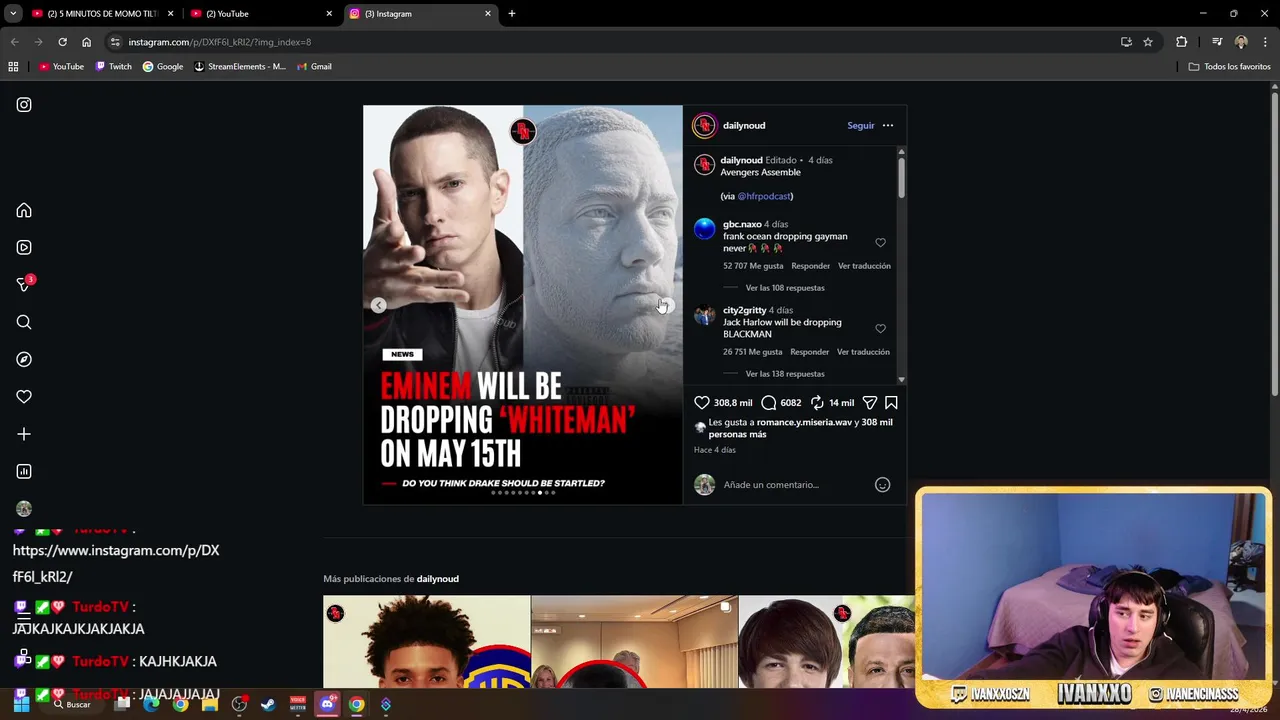
Task: Like the post with the heart icon
Action: coord(702,402)
